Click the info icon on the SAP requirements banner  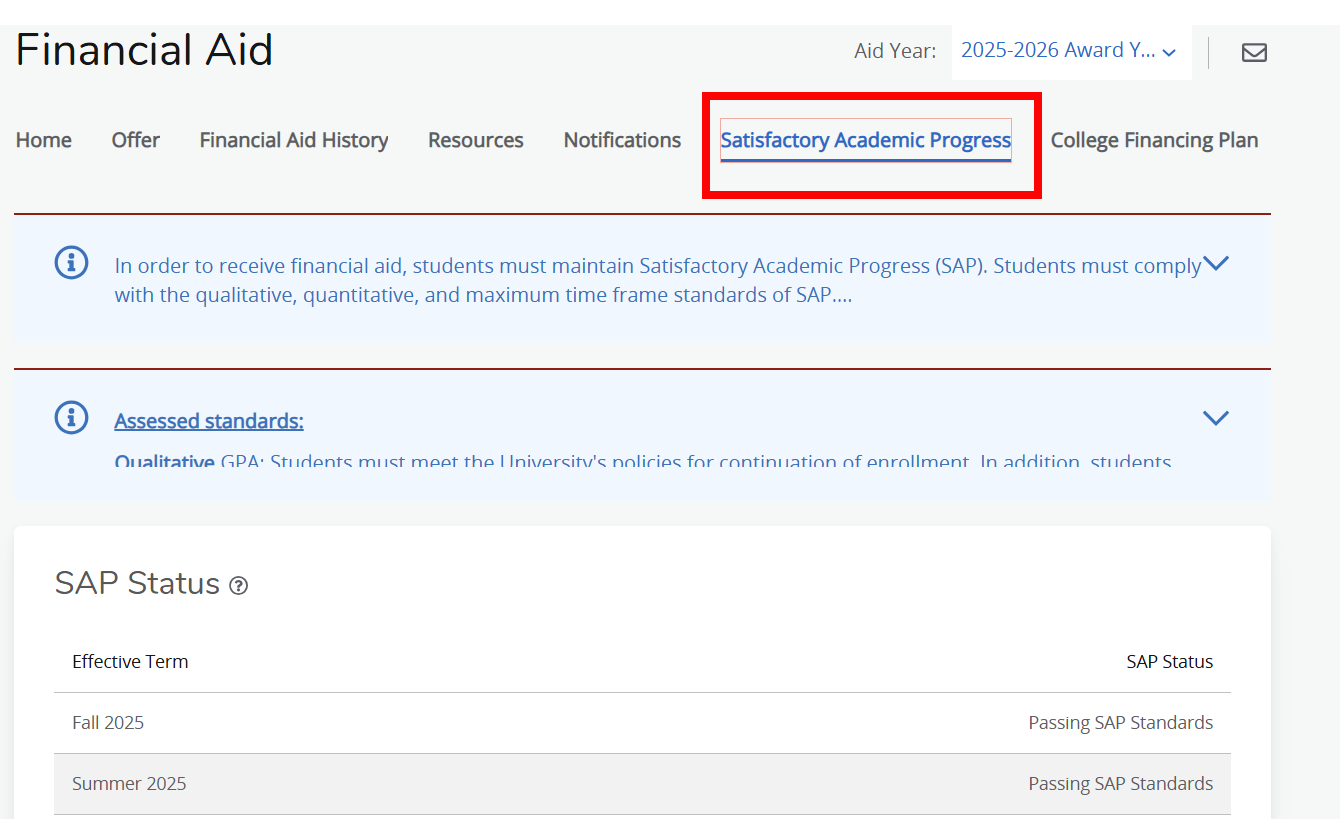(71, 263)
